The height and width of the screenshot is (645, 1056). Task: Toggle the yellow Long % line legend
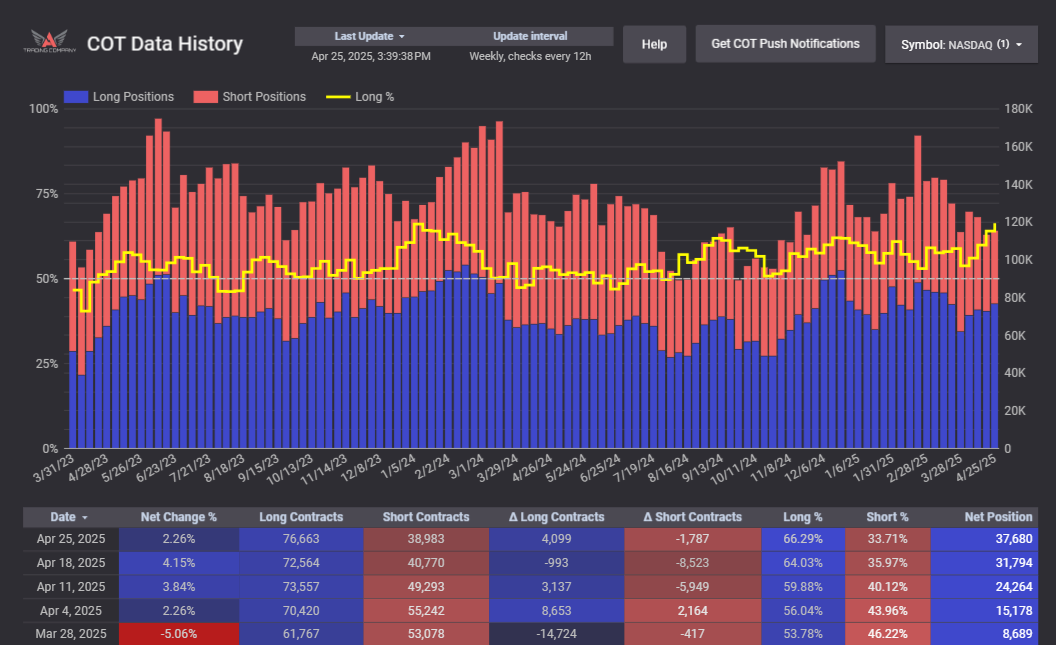click(x=360, y=97)
